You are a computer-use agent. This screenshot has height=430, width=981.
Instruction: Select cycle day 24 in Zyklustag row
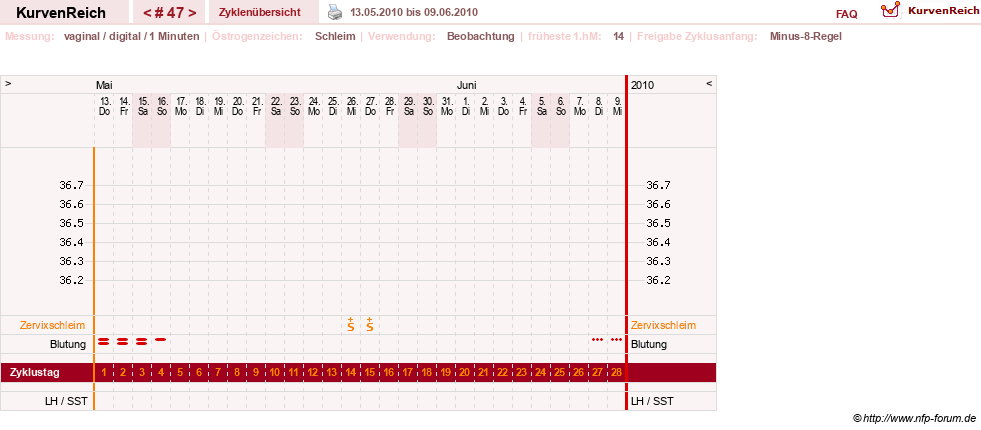coord(541,372)
